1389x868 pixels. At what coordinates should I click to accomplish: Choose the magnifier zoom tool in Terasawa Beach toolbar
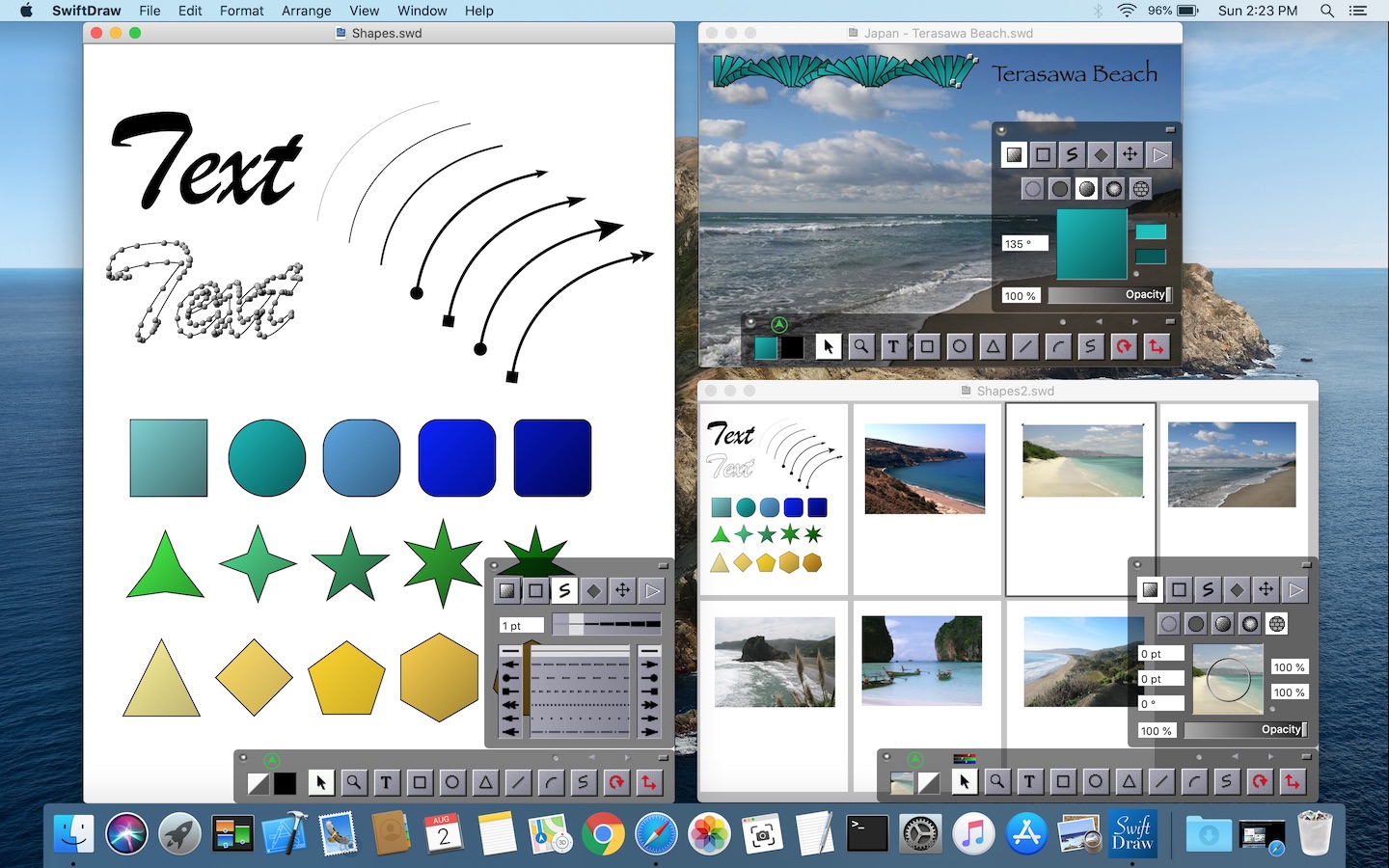(x=860, y=347)
